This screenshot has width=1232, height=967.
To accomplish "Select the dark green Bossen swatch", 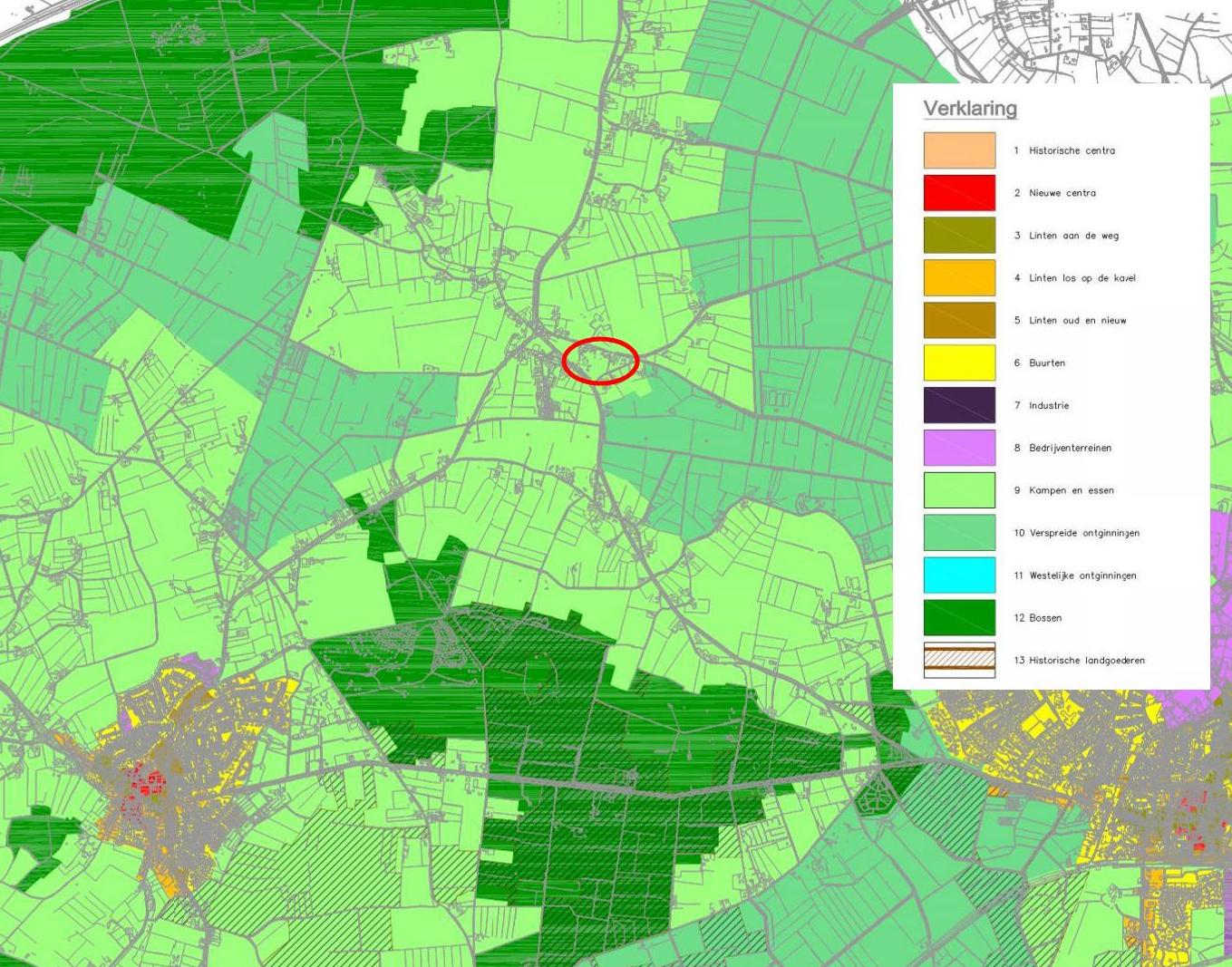I will click(x=959, y=618).
